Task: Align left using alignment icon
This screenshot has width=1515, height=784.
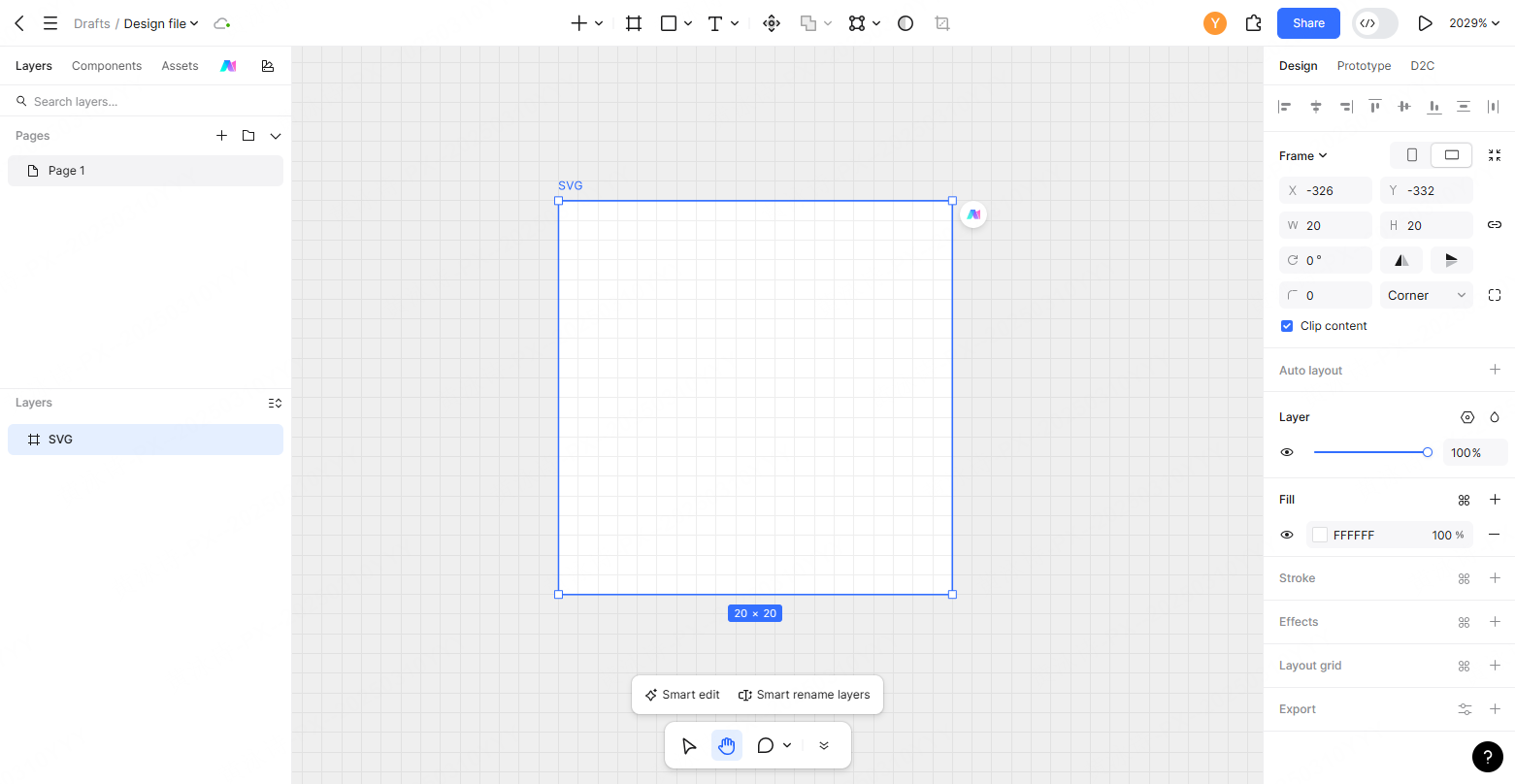Action: [1285, 107]
